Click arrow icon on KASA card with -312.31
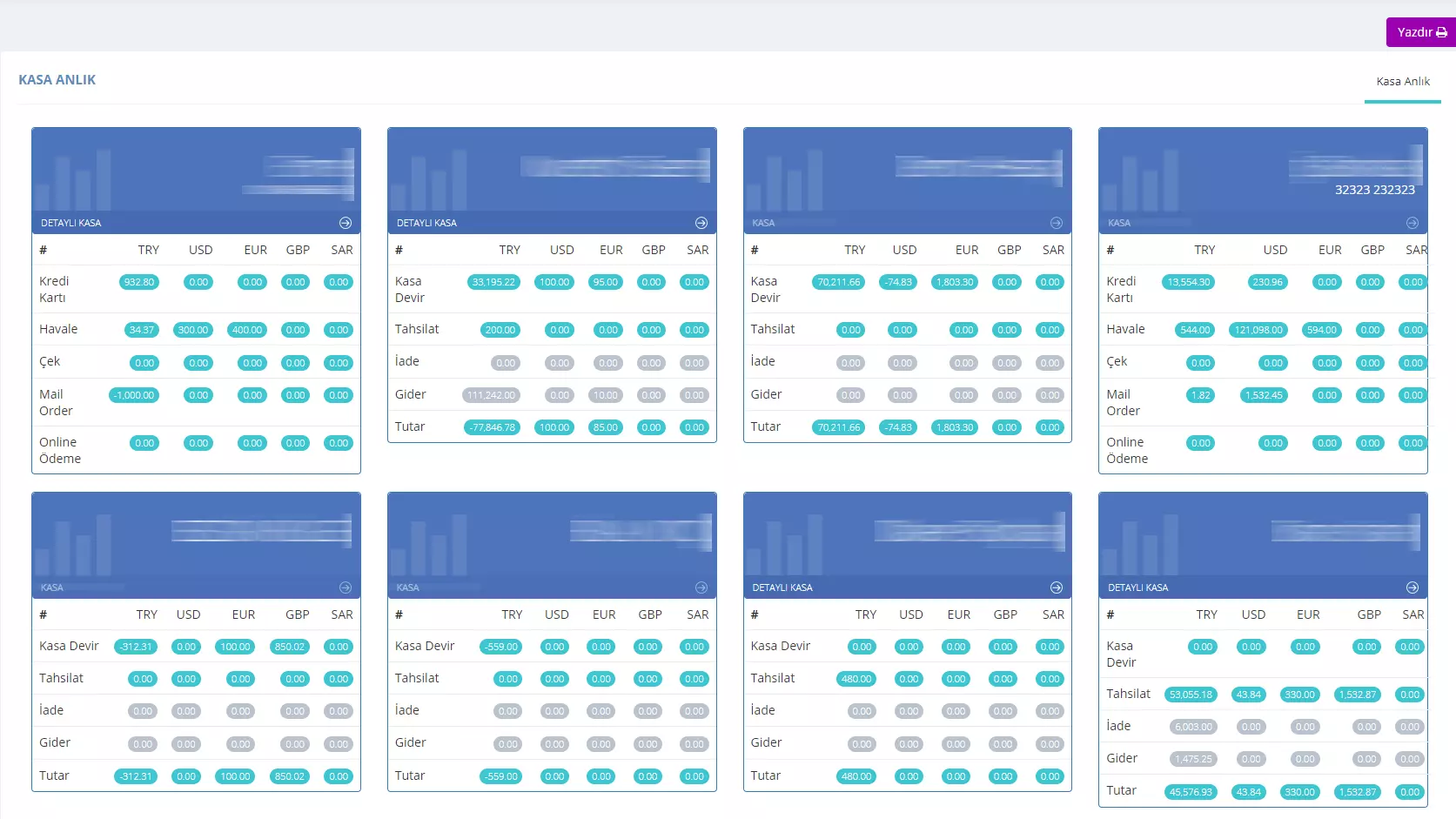Screen dimensions: 1456x819 (346, 587)
